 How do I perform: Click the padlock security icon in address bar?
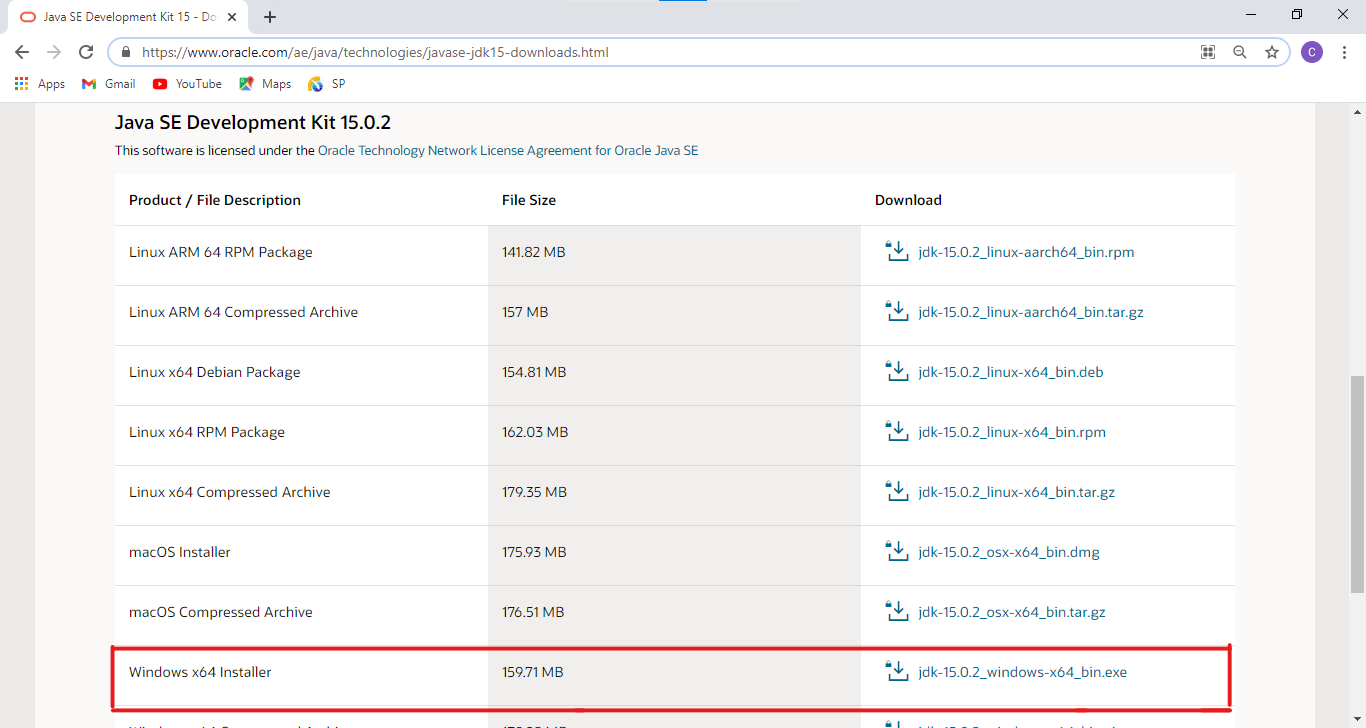point(125,52)
